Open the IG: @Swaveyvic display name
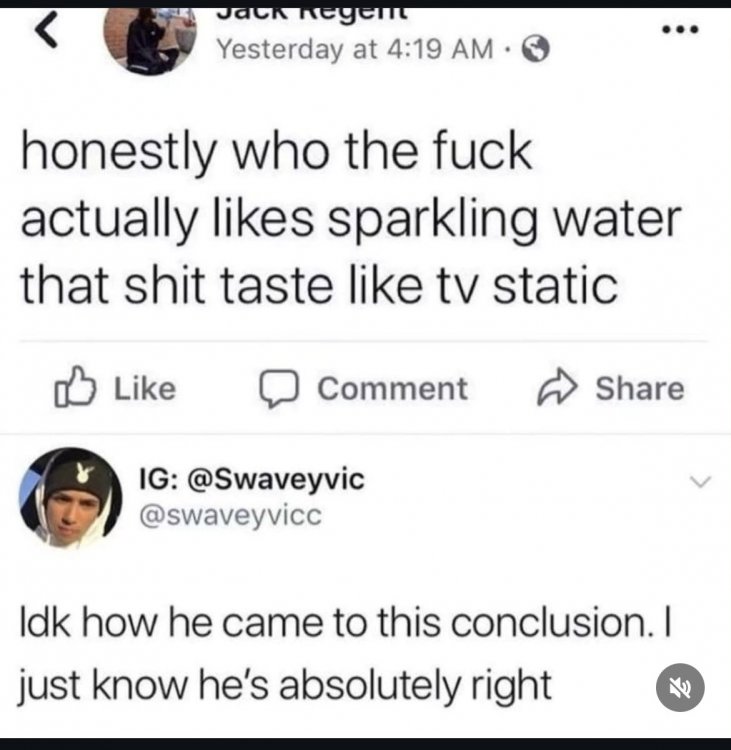731x750 pixels. (252, 479)
